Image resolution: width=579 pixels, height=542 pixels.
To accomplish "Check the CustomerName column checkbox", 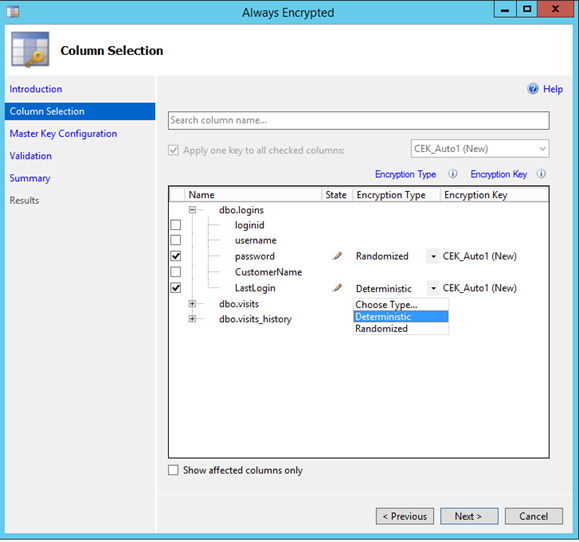I will 176,271.
